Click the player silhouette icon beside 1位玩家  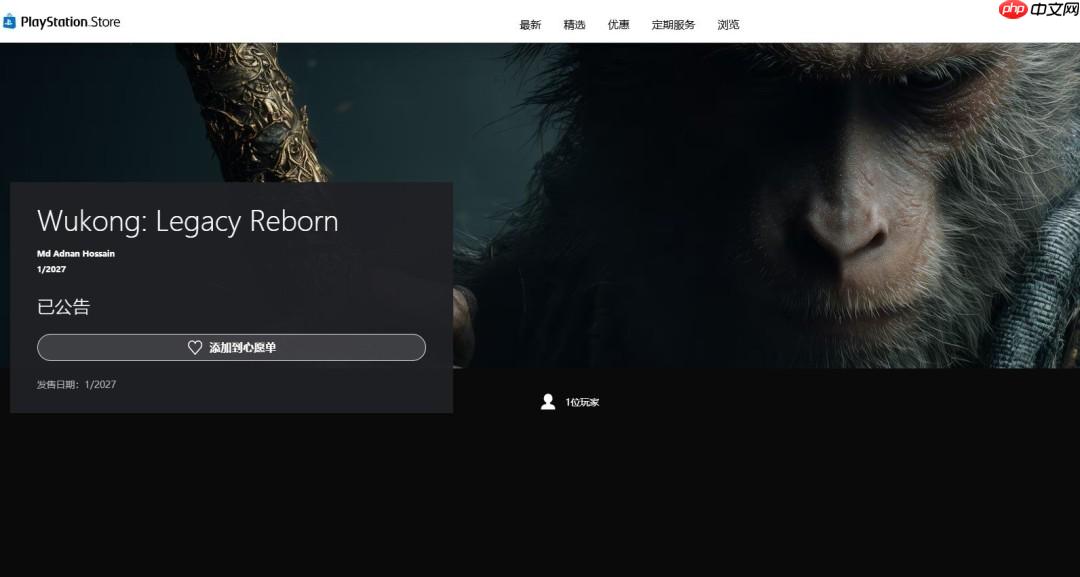point(548,401)
